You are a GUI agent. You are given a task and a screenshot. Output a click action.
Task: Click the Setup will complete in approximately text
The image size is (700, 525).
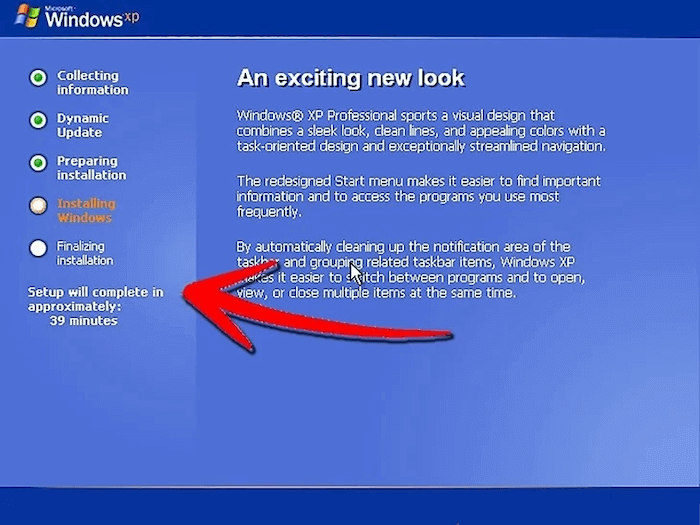coord(95,299)
